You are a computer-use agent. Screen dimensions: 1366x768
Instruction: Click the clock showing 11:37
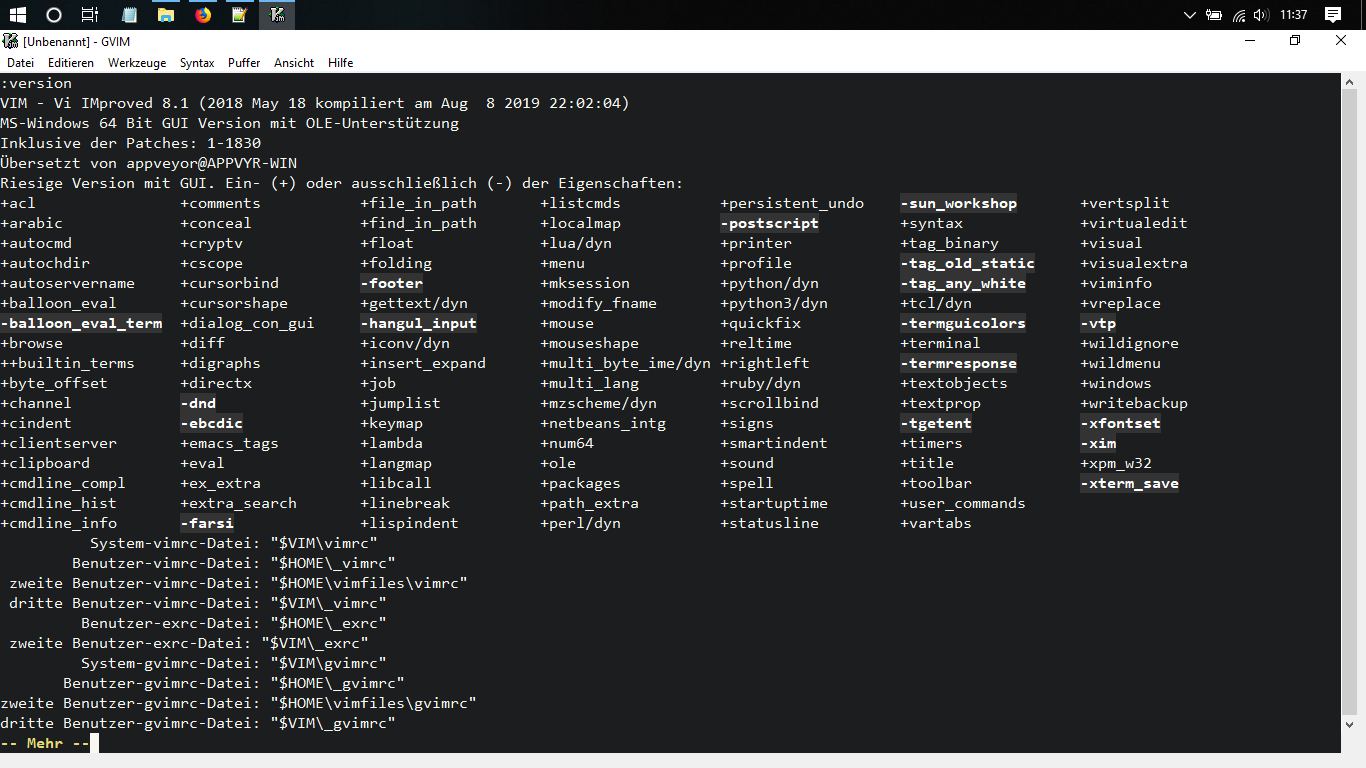1294,15
